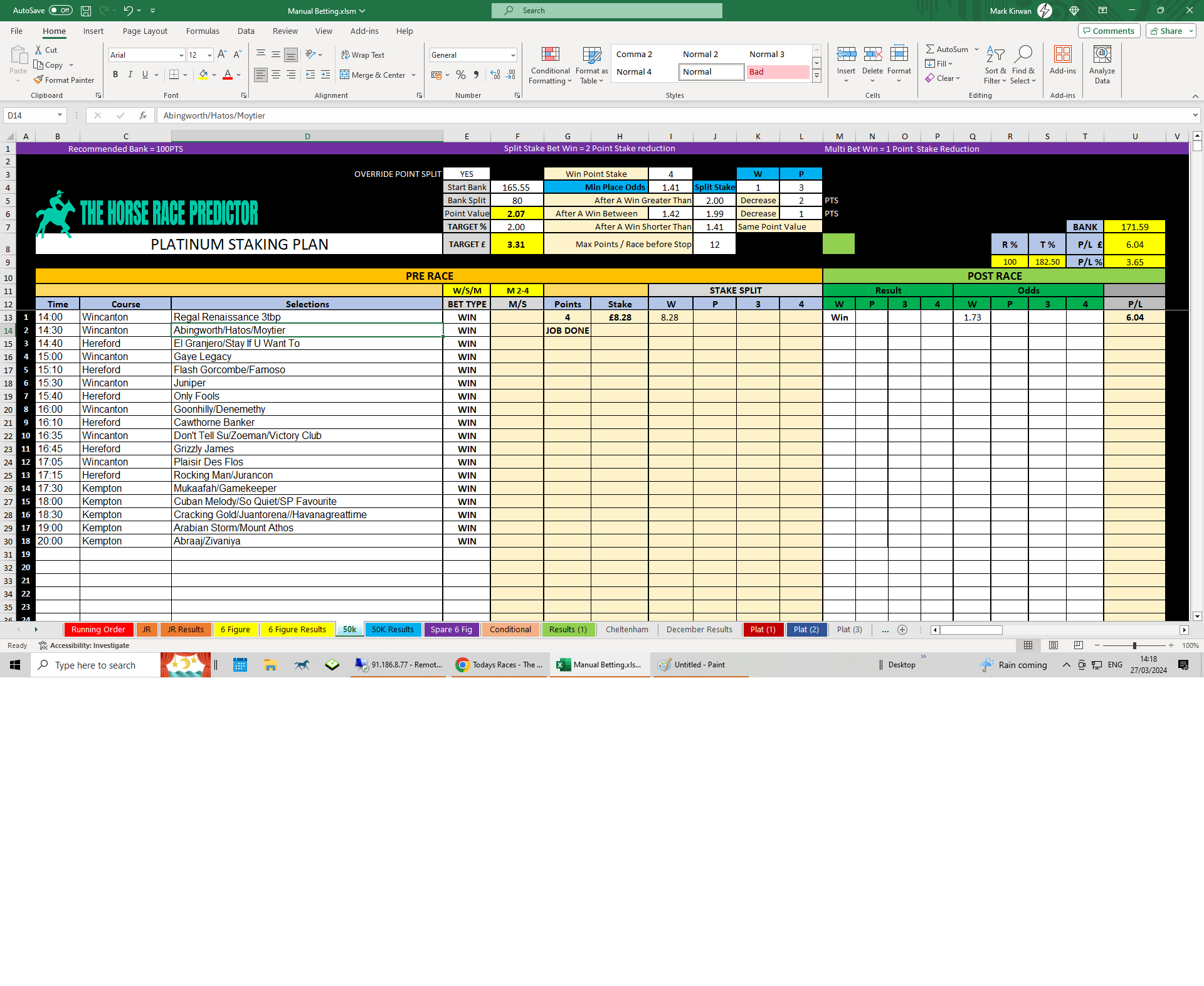Switch to the 50K Results sheet
Screen dimensions: 1204x986
click(393, 630)
